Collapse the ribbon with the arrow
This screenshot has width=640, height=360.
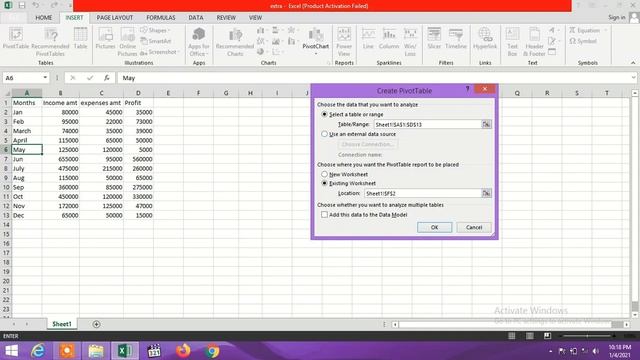pyautogui.click(x=633, y=63)
